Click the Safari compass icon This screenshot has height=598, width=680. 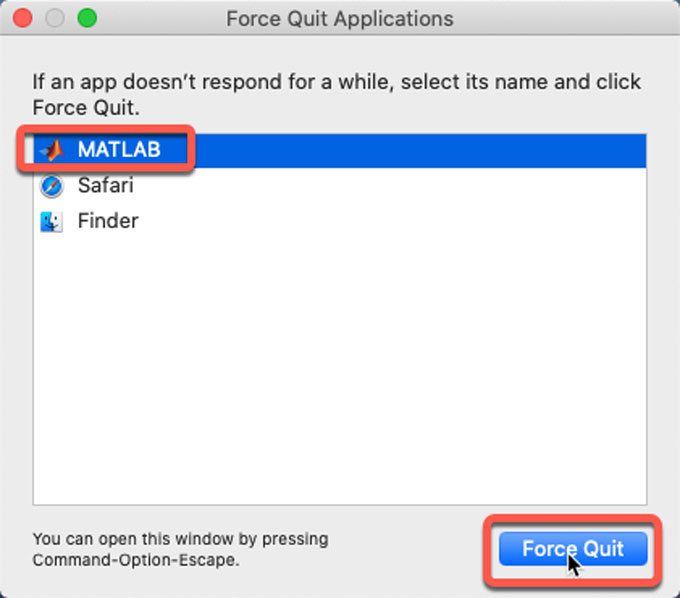tap(52, 186)
